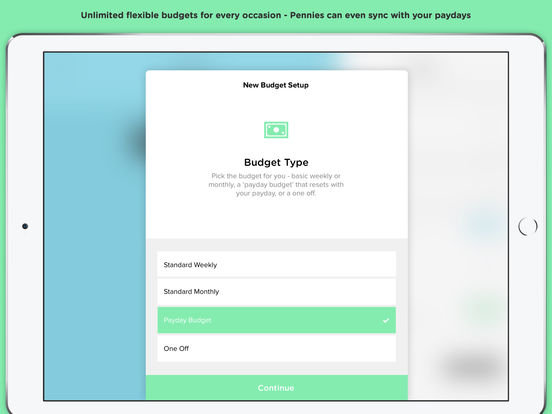Tap the iPad home button
The width and height of the screenshot is (552, 414).
(x=528, y=226)
